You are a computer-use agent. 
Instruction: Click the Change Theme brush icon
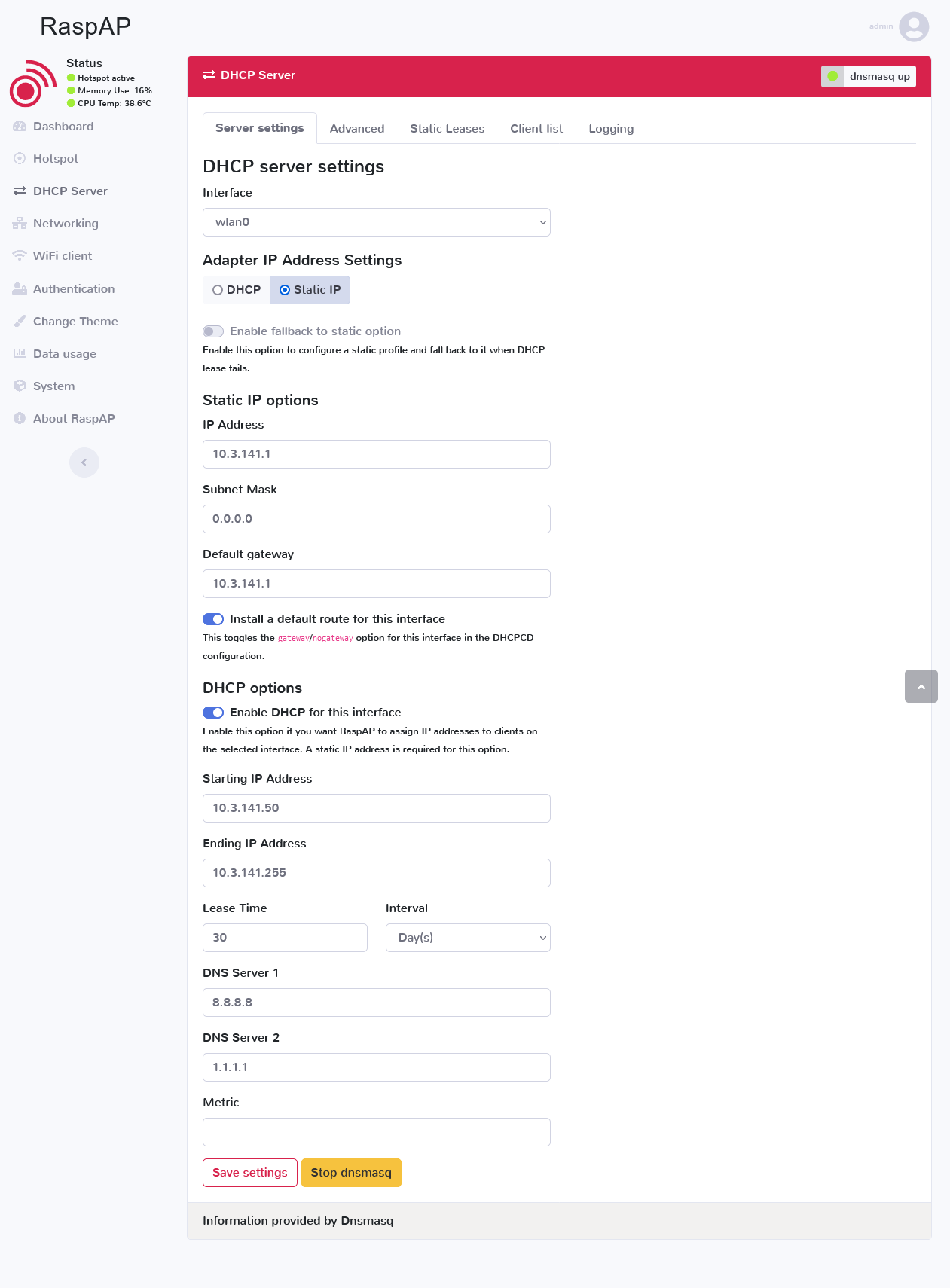[x=20, y=322]
